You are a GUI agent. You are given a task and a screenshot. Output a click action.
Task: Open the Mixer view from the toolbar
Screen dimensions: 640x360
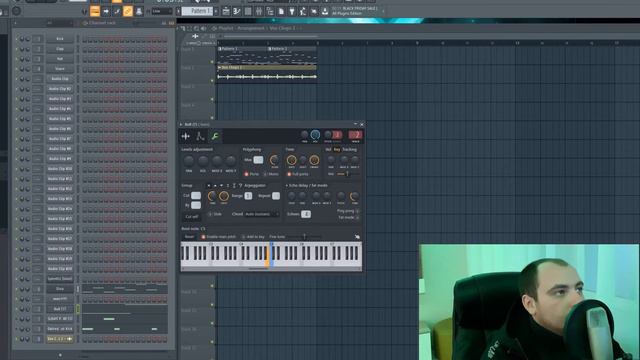coord(259,11)
